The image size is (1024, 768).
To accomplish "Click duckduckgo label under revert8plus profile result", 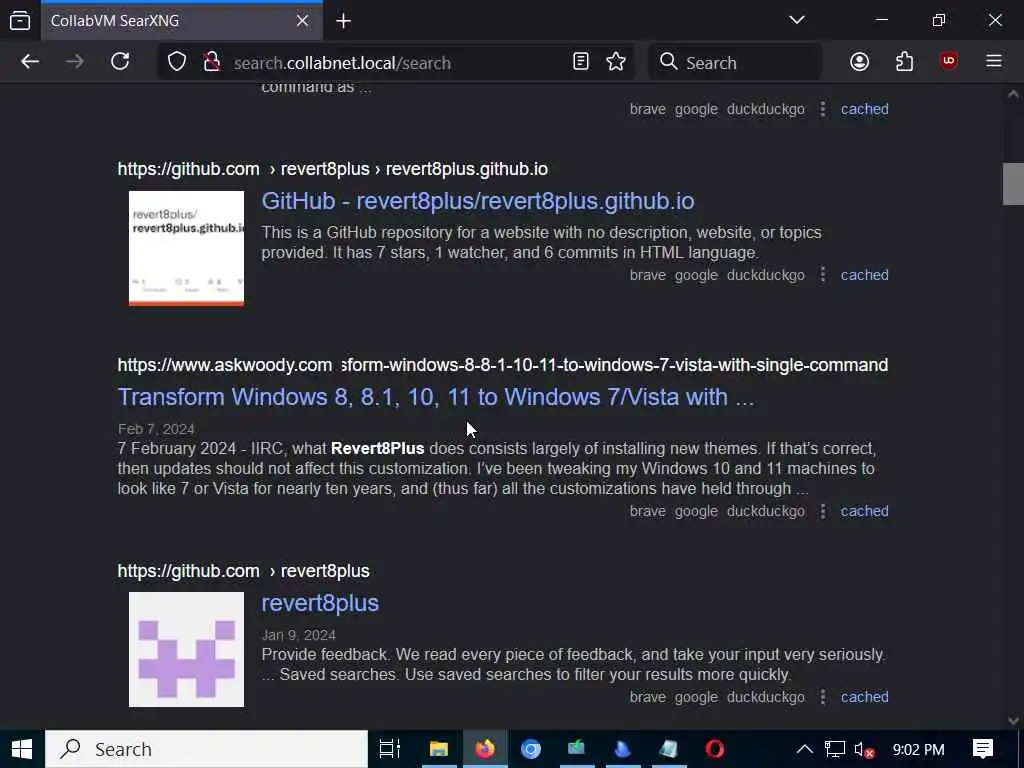I will [x=765, y=697].
